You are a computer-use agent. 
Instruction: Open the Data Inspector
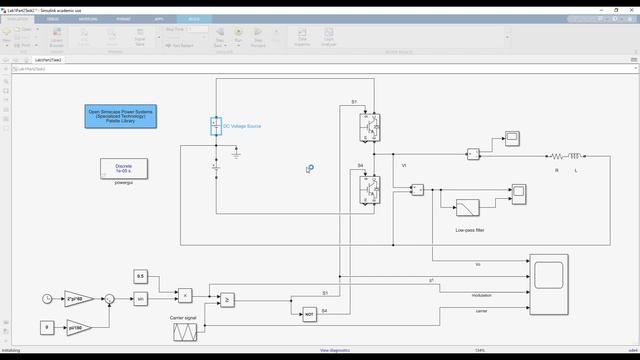(x=302, y=37)
